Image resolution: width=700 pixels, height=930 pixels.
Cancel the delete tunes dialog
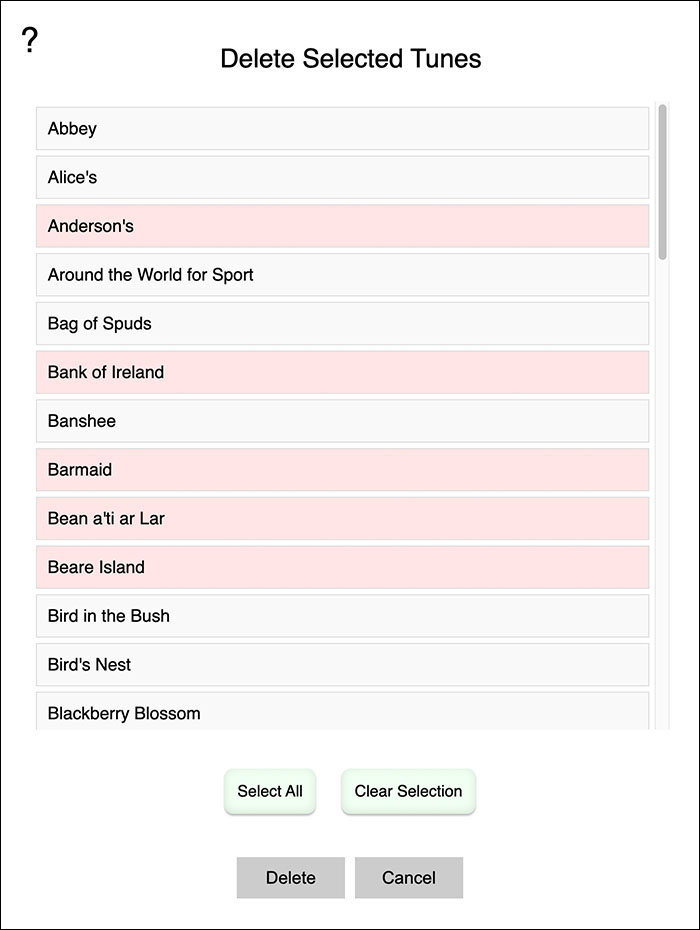click(409, 878)
